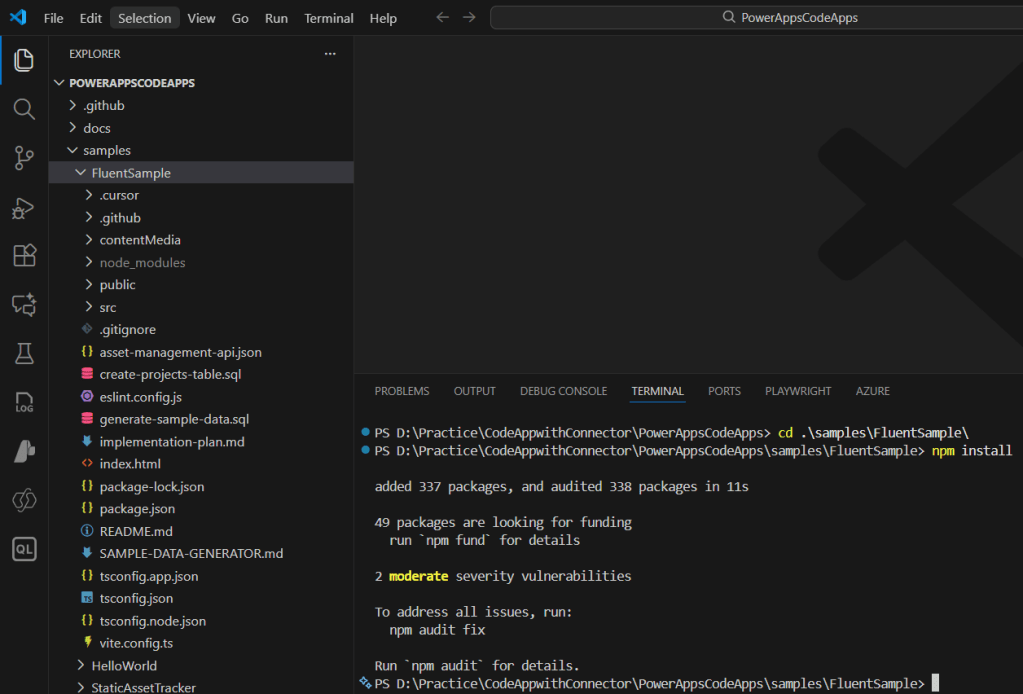
Task: Expand the src folder
Action: (x=108, y=307)
